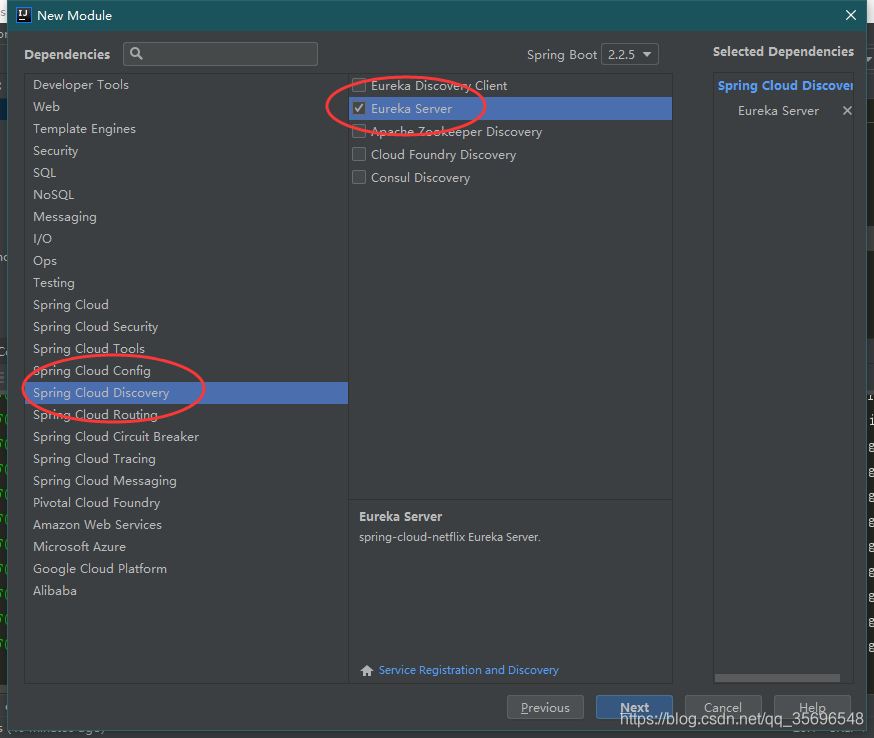Enable Apache Zookeeper Discovery checkbox
The height and width of the screenshot is (738, 874).
[359, 132]
